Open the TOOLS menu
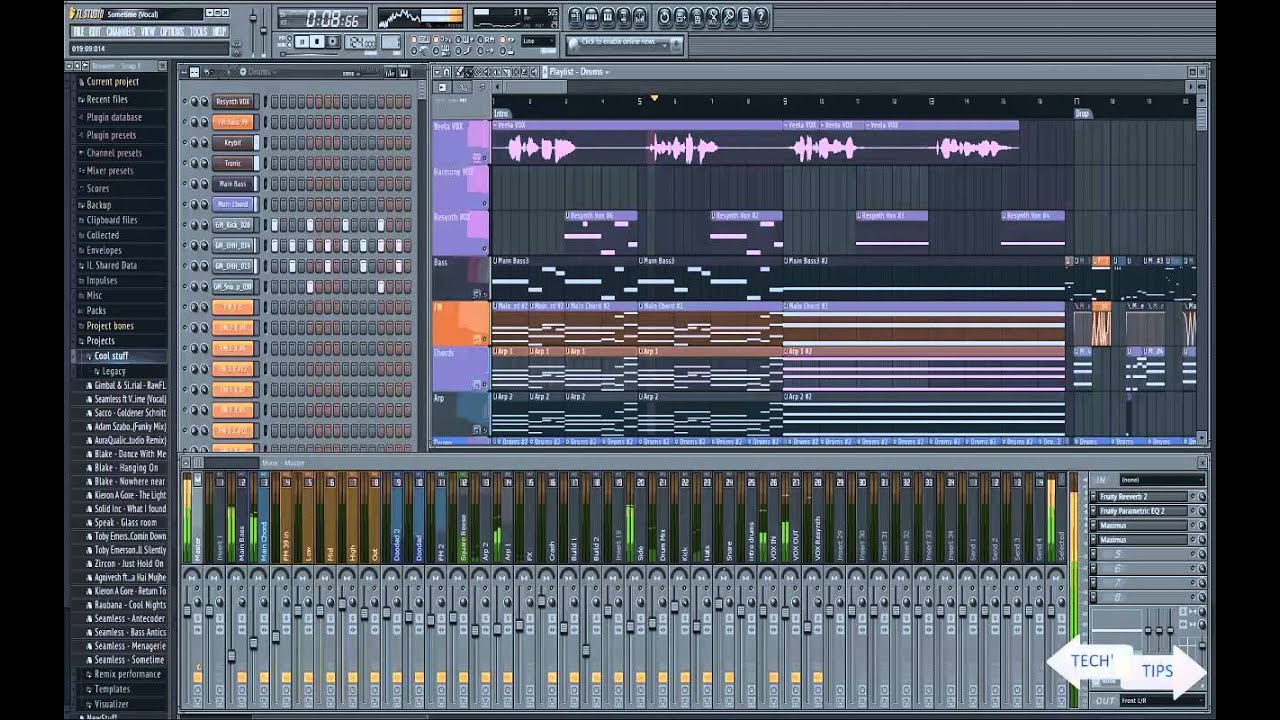 click(199, 32)
